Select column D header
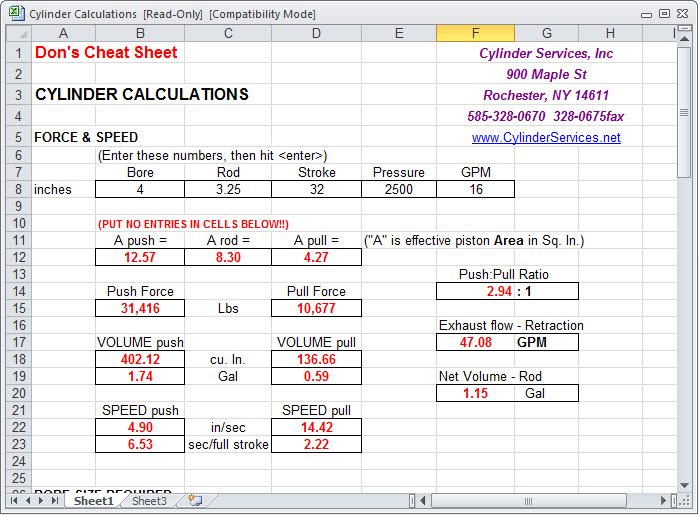This screenshot has width=699, height=515. coord(316,33)
